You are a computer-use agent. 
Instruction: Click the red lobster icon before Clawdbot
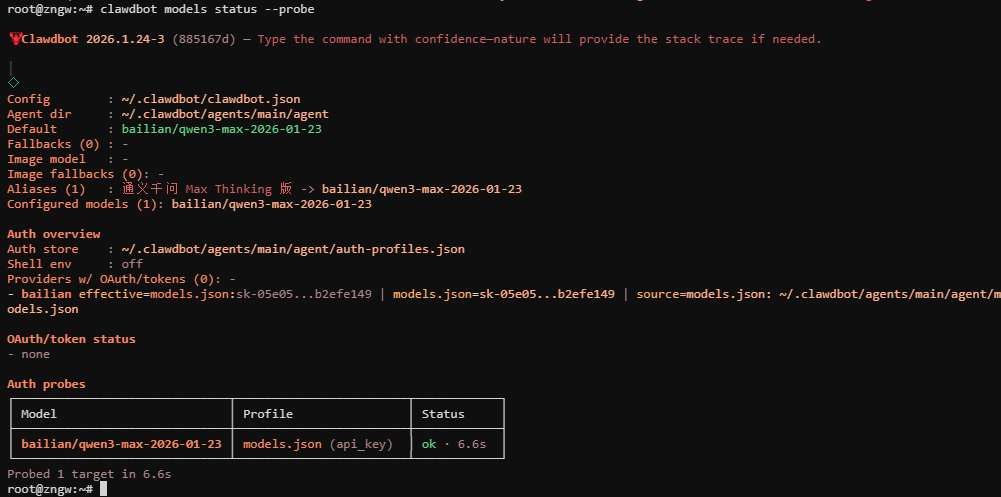15,39
